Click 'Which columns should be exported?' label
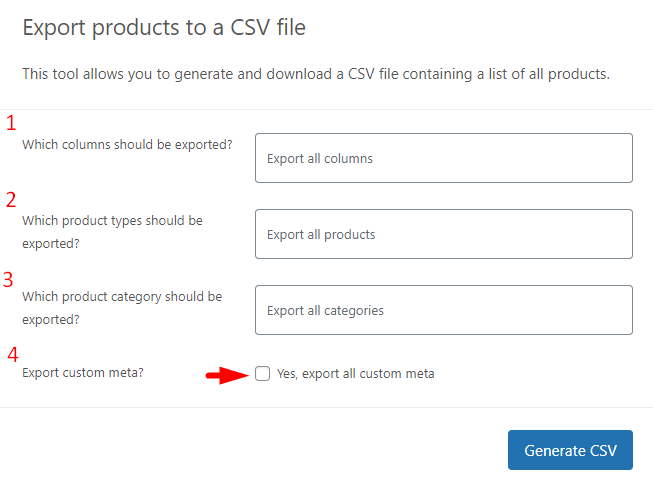Viewport: 653px width, 487px height. point(127,144)
